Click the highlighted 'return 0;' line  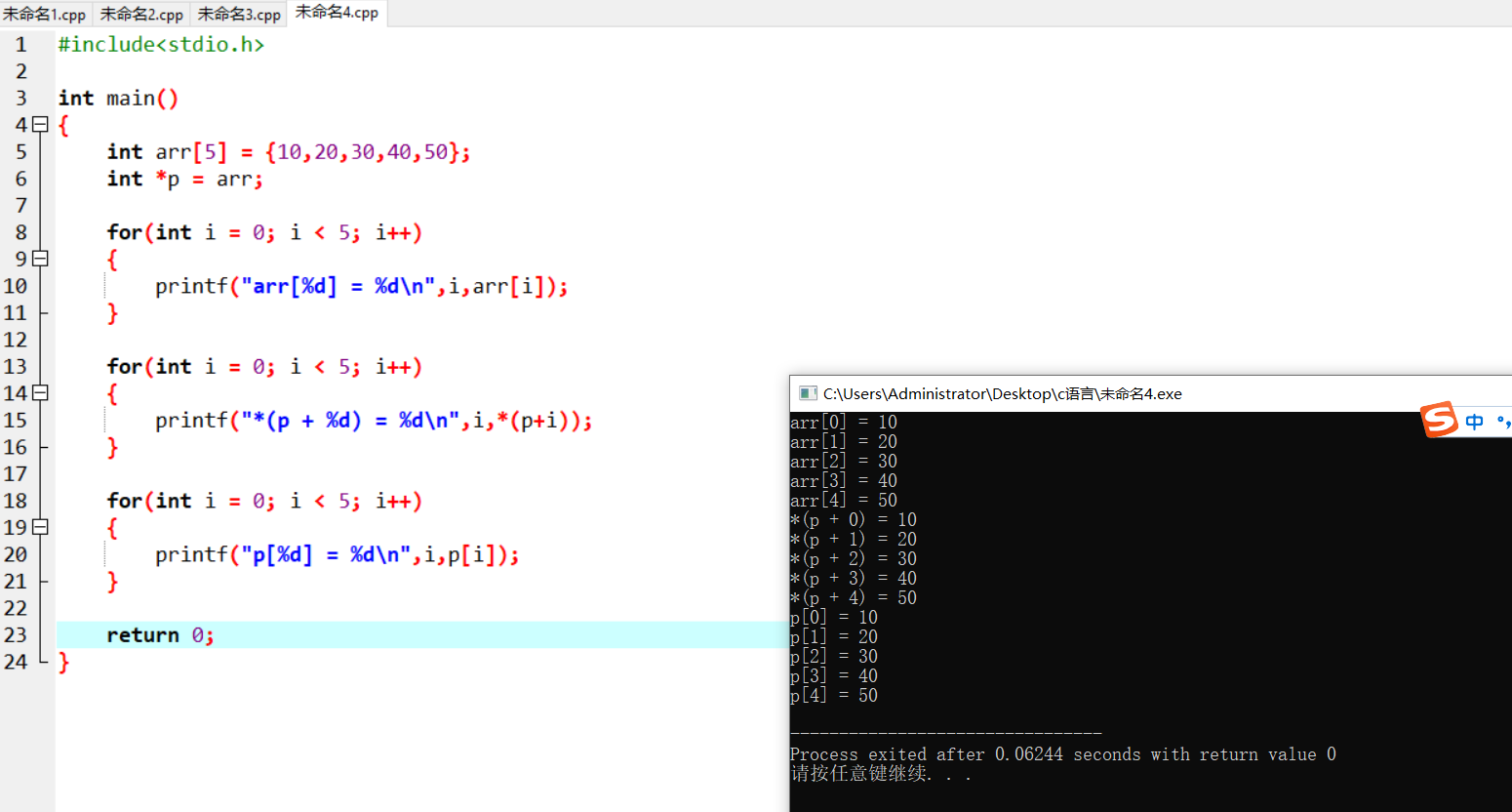click(160, 635)
